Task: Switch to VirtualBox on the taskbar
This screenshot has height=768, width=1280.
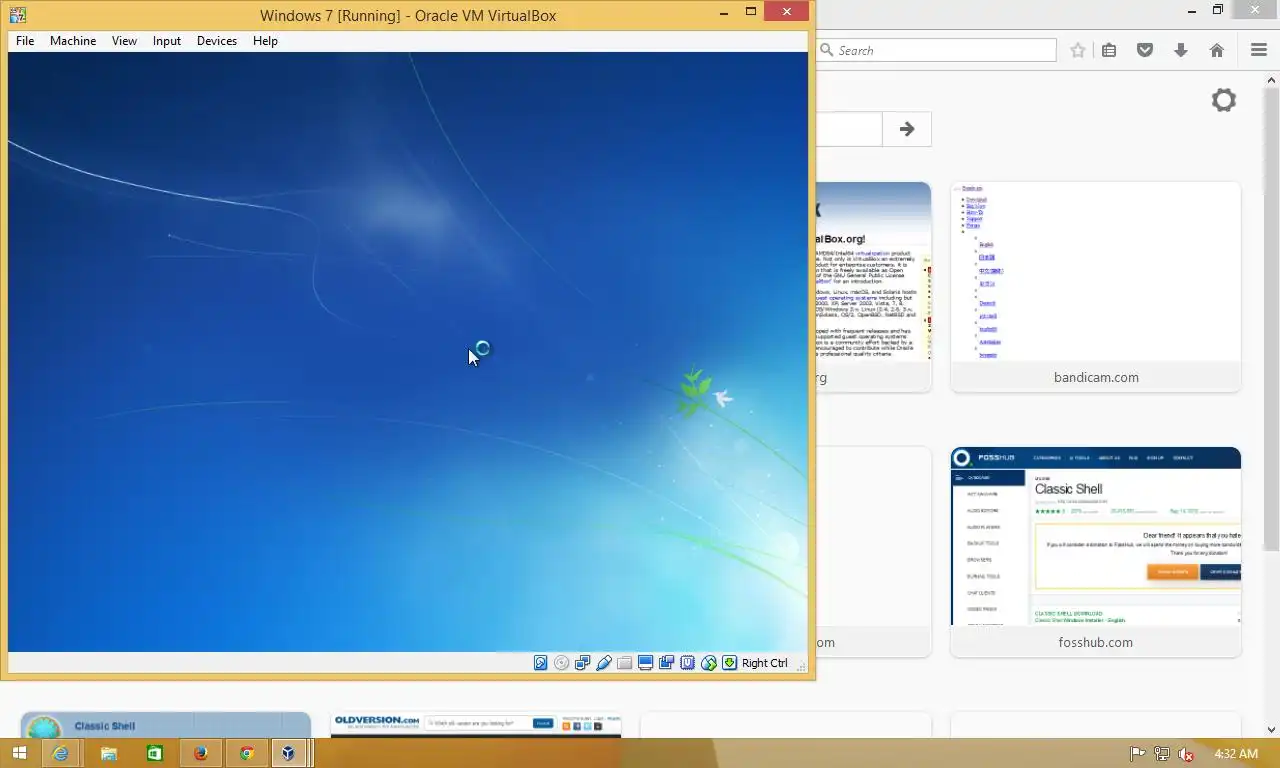Action: click(x=289, y=753)
